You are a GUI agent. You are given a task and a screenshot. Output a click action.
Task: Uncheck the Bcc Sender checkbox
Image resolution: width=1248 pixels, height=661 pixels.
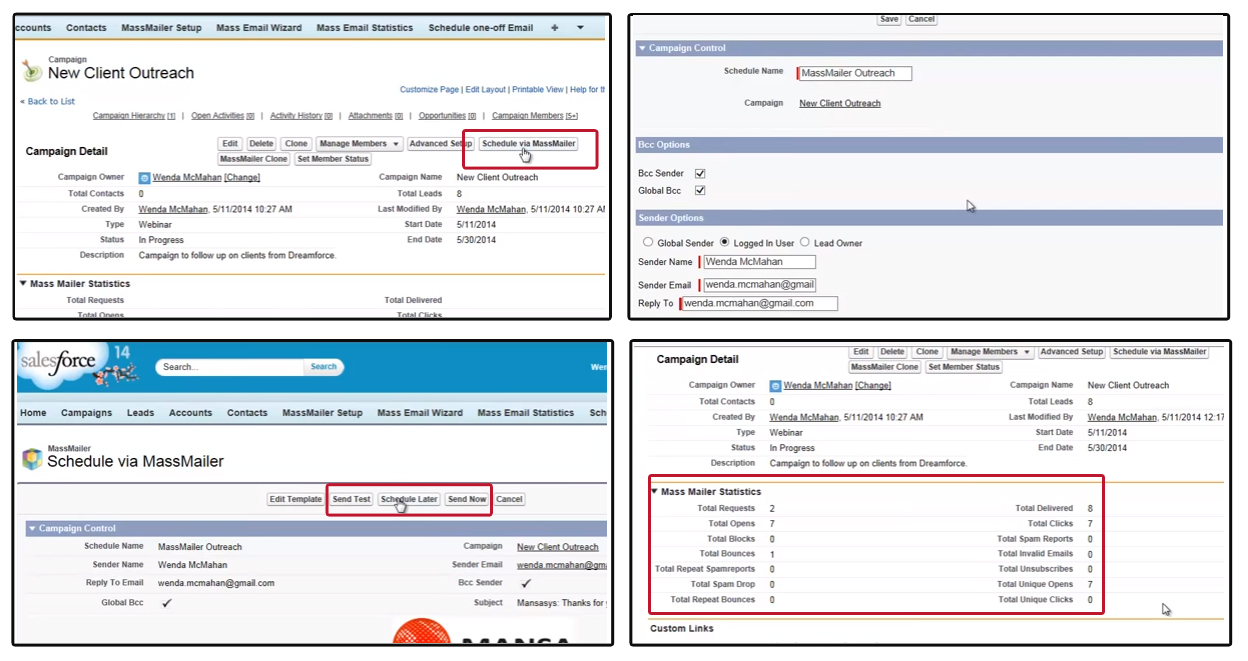(700, 174)
